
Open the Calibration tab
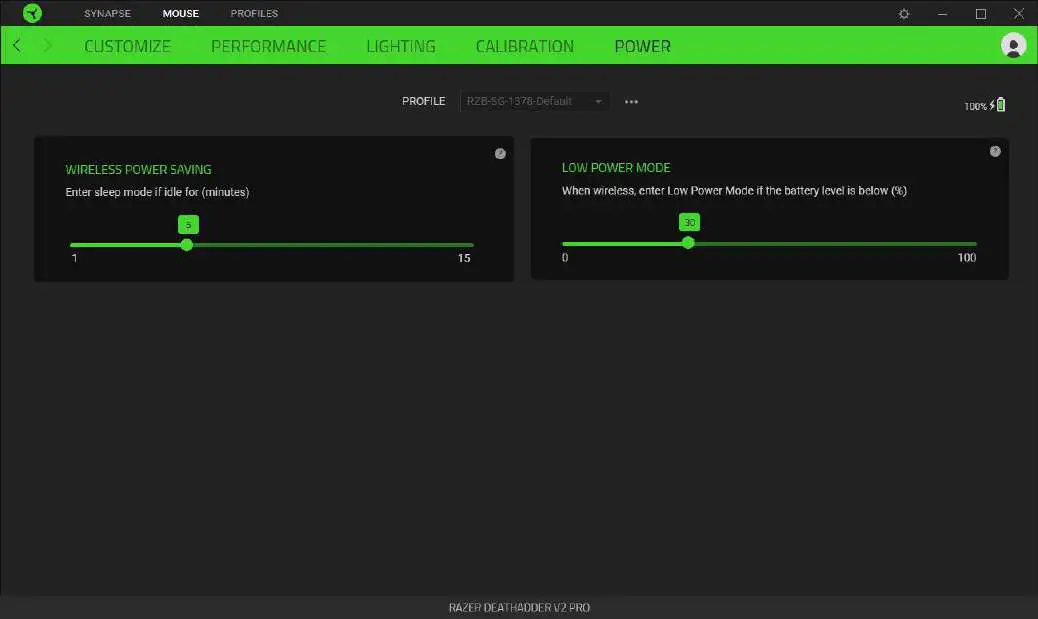pos(524,46)
